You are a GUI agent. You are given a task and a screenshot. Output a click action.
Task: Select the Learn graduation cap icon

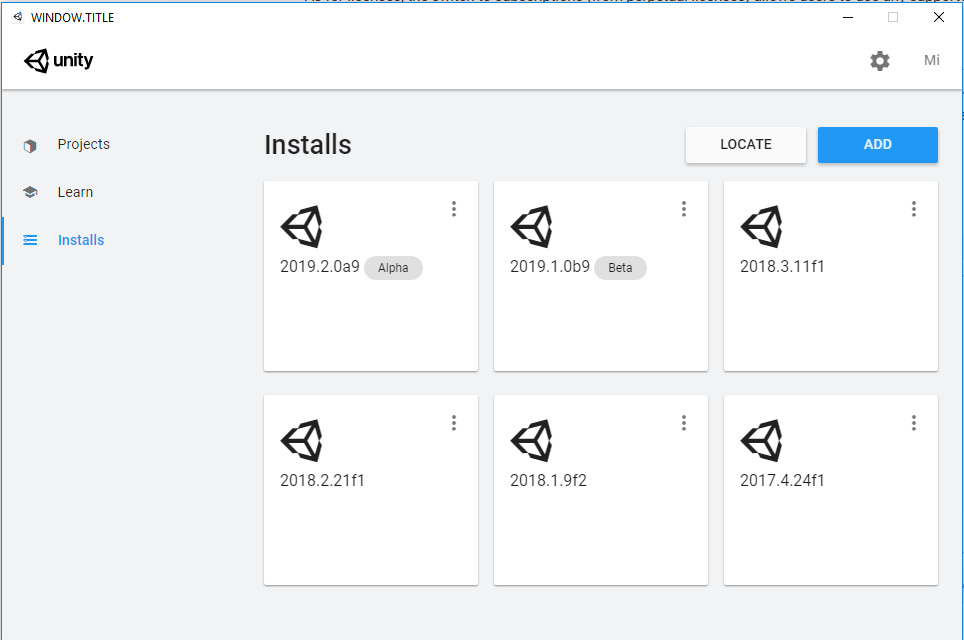coord(30,192)
